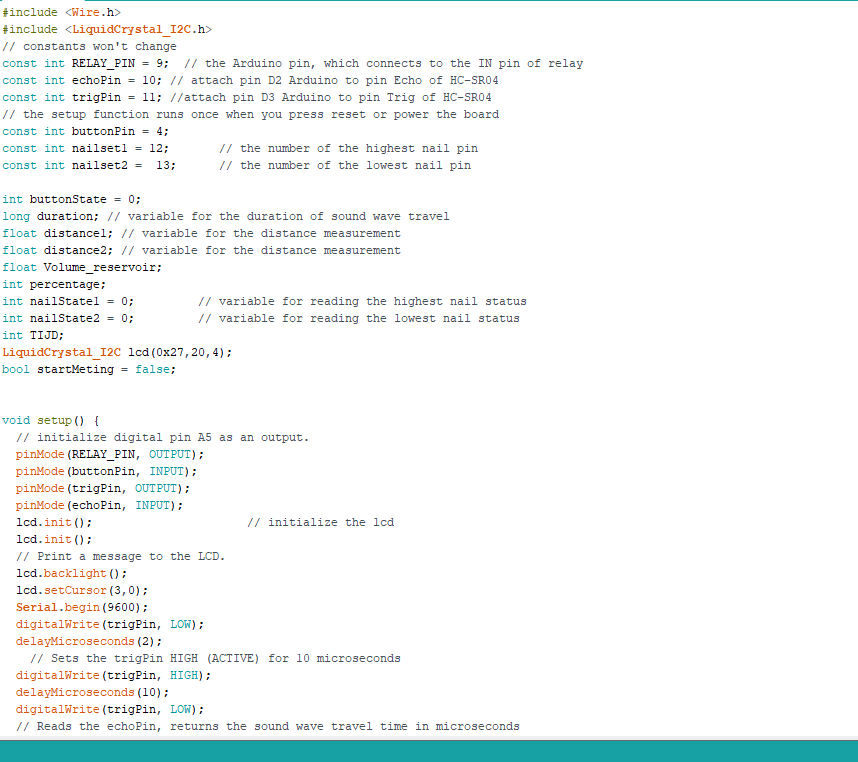Viewport: 858px width, 762px height.
Task: Click the '#include <Wire.h>' line
Action: pos(61,12)
